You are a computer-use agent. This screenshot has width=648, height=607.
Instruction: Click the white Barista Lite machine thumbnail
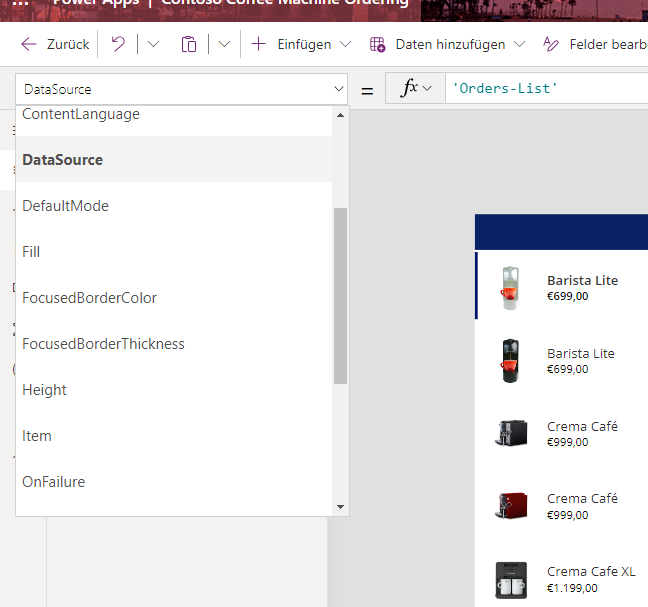point(510,288)
